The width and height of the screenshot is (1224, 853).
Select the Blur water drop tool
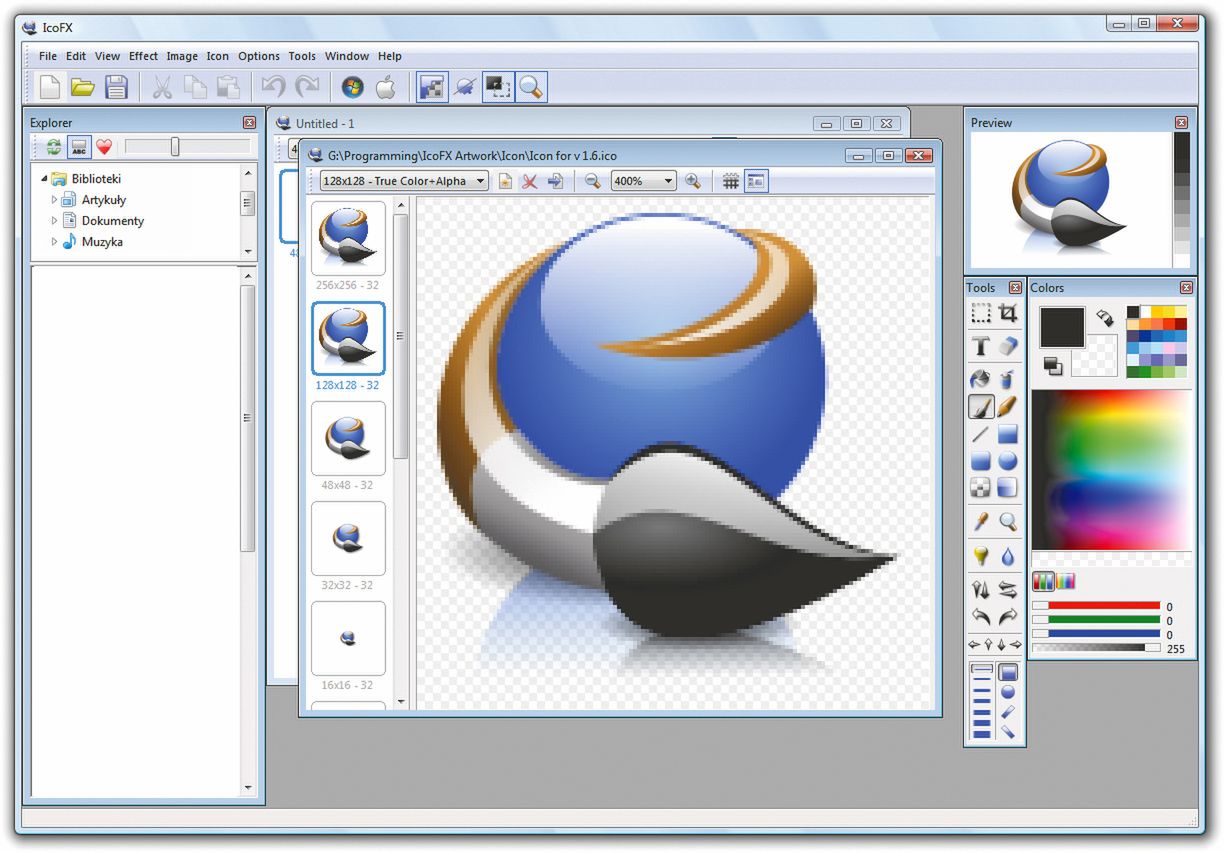[1008, 556]
